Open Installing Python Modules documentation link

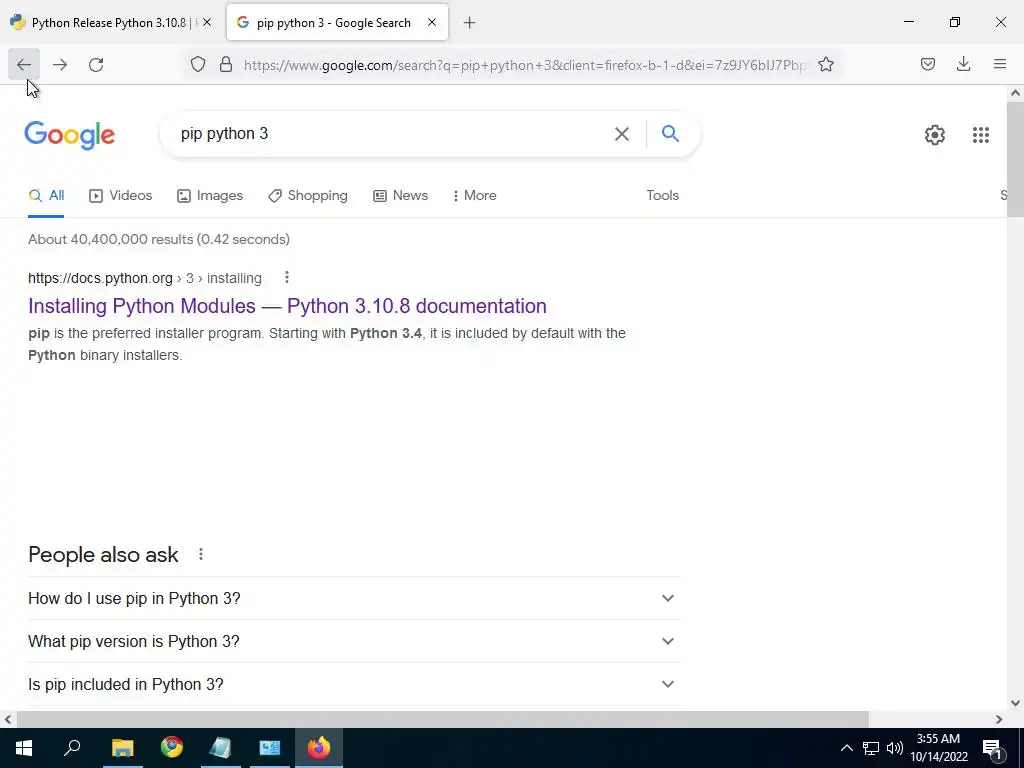click(x=287, y=306)
